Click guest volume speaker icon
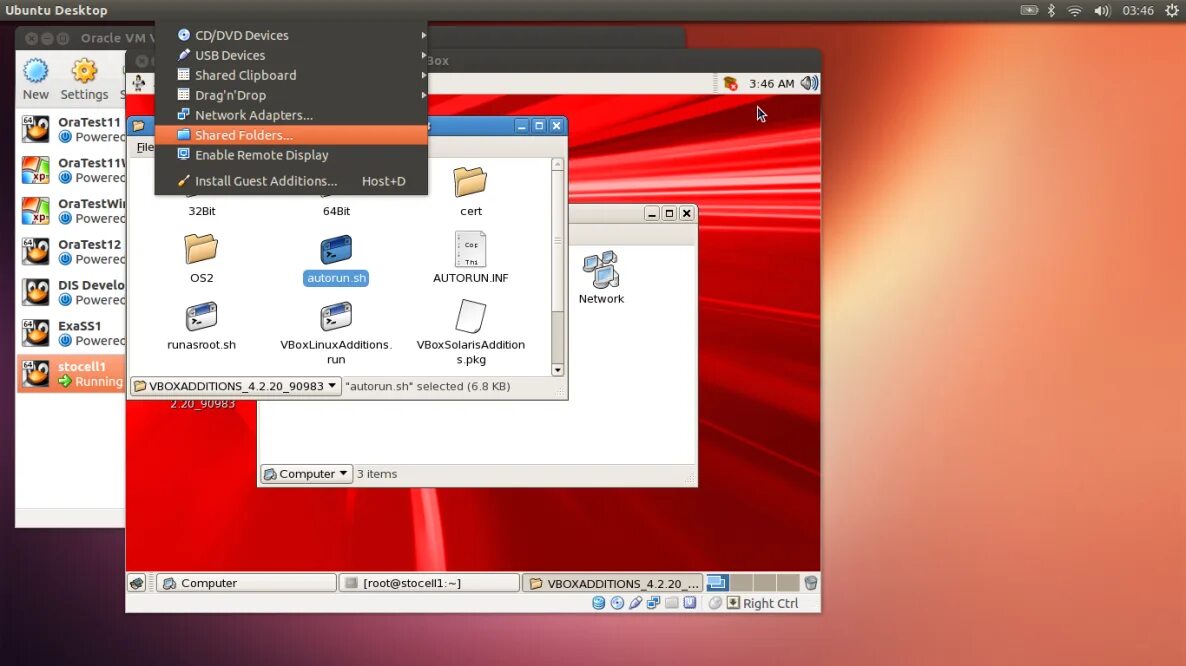1186x666 pixels. tap(809, 83)
